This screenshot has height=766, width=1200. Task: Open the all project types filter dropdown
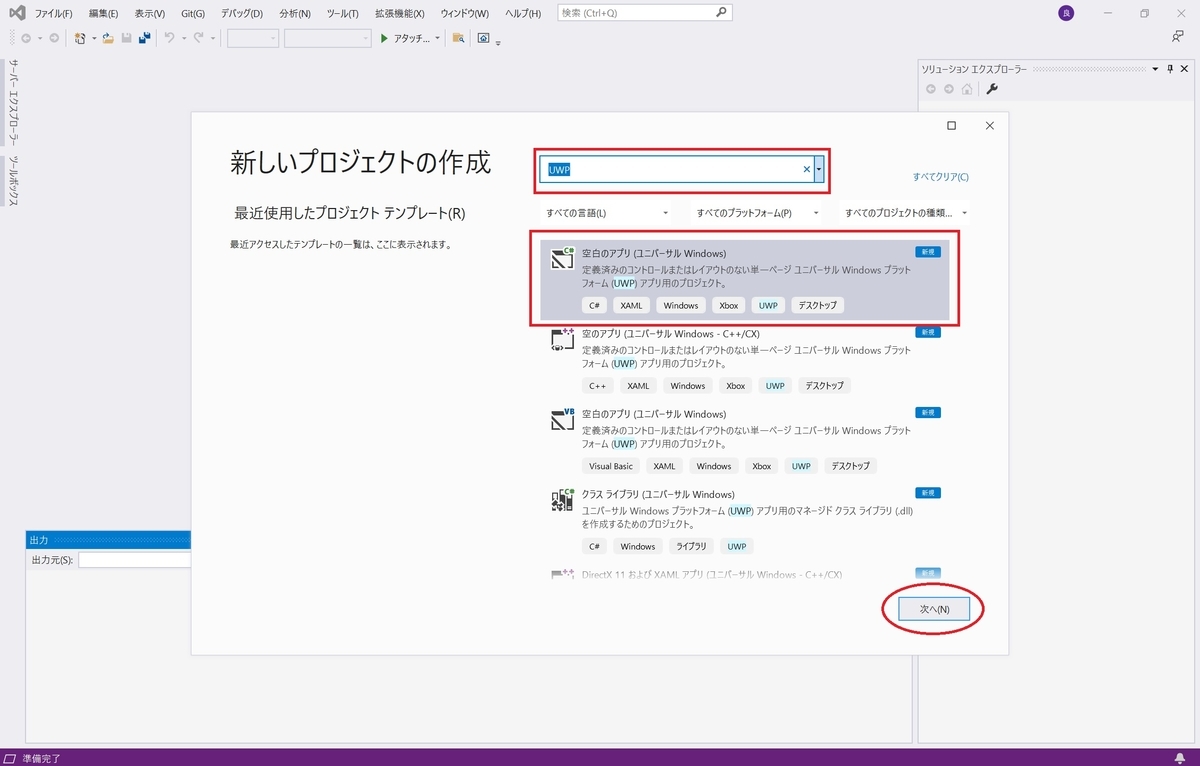tap(906, 213)
